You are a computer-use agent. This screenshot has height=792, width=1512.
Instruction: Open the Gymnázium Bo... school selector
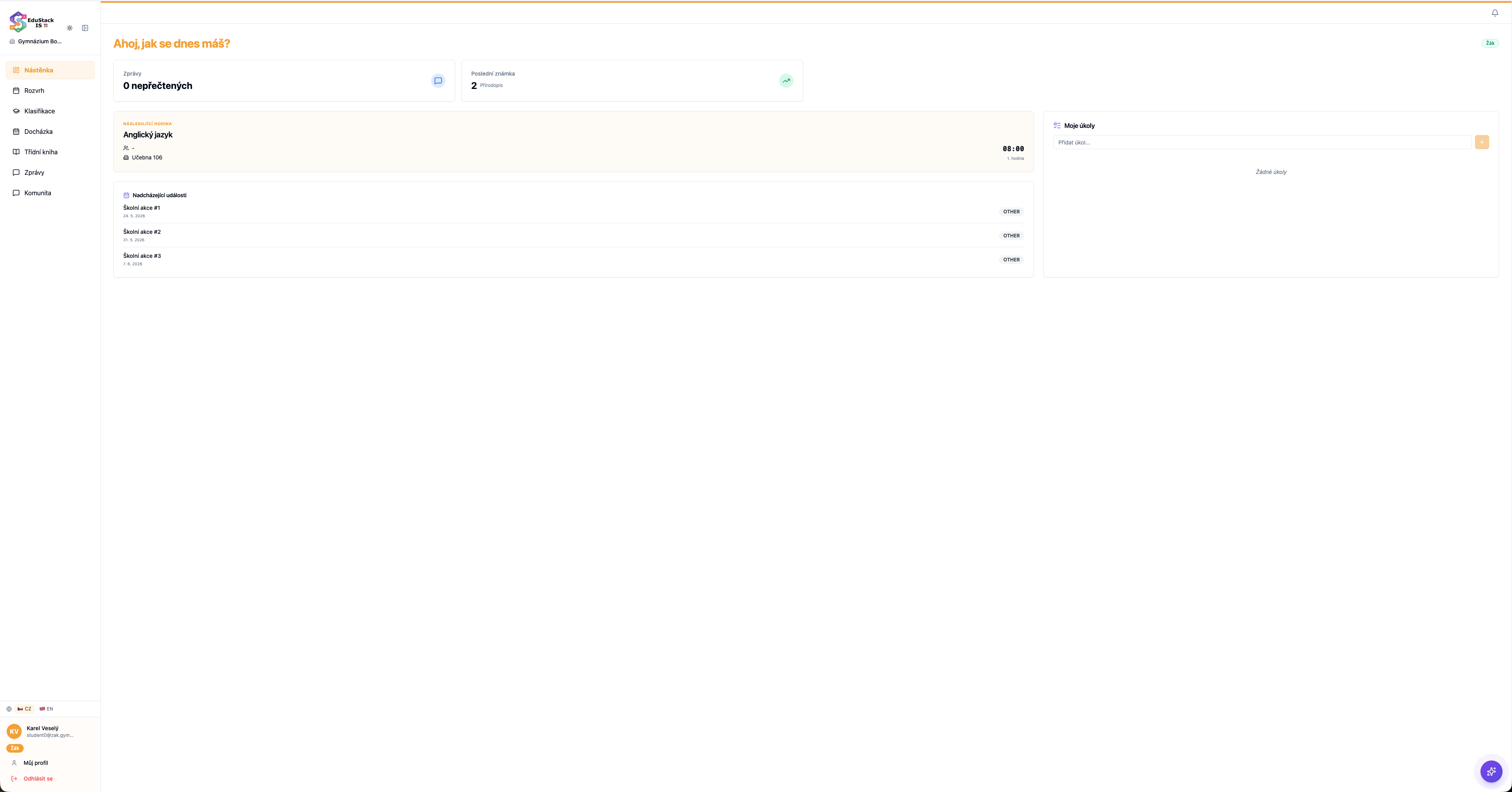36,42
